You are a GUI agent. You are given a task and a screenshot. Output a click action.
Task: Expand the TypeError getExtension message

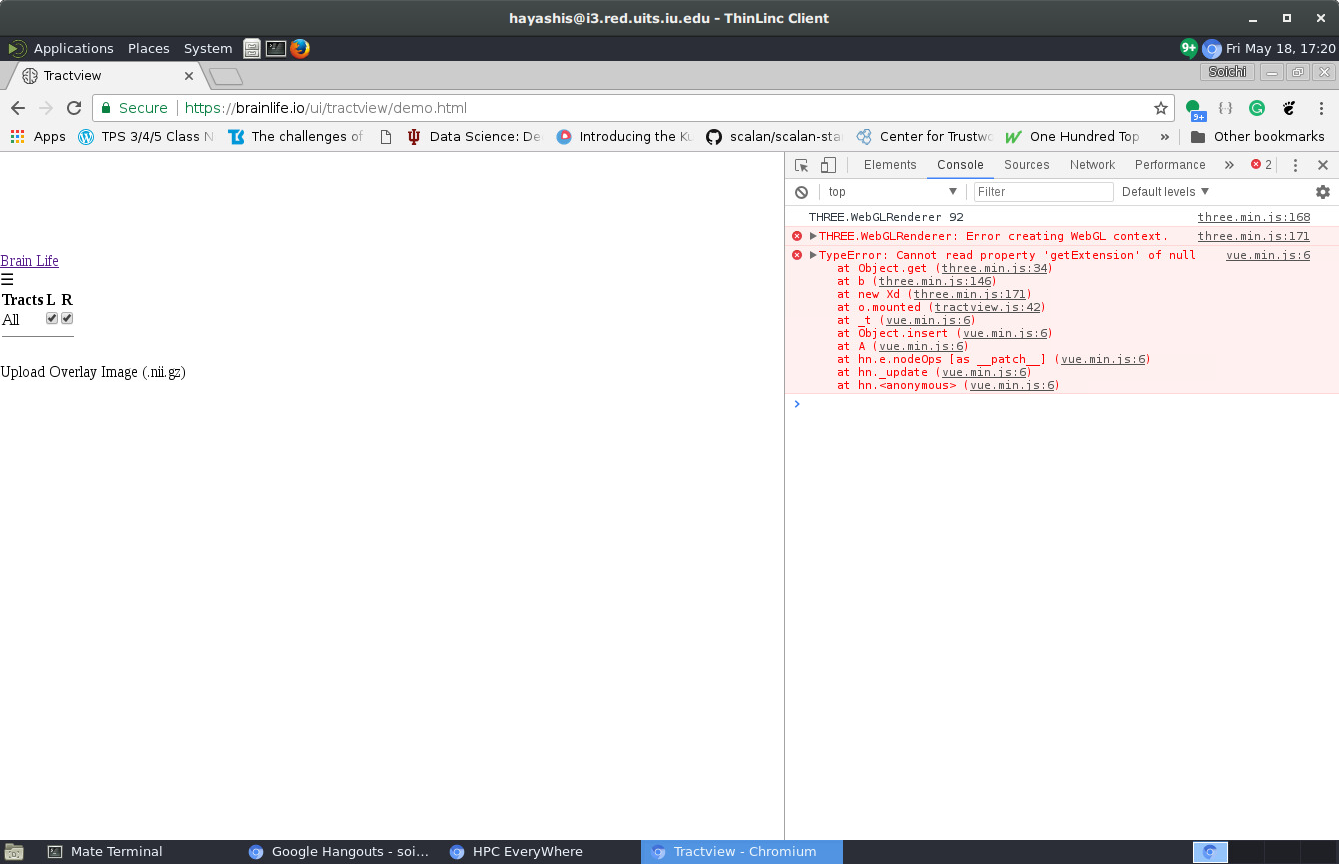(x=814, y=255)
